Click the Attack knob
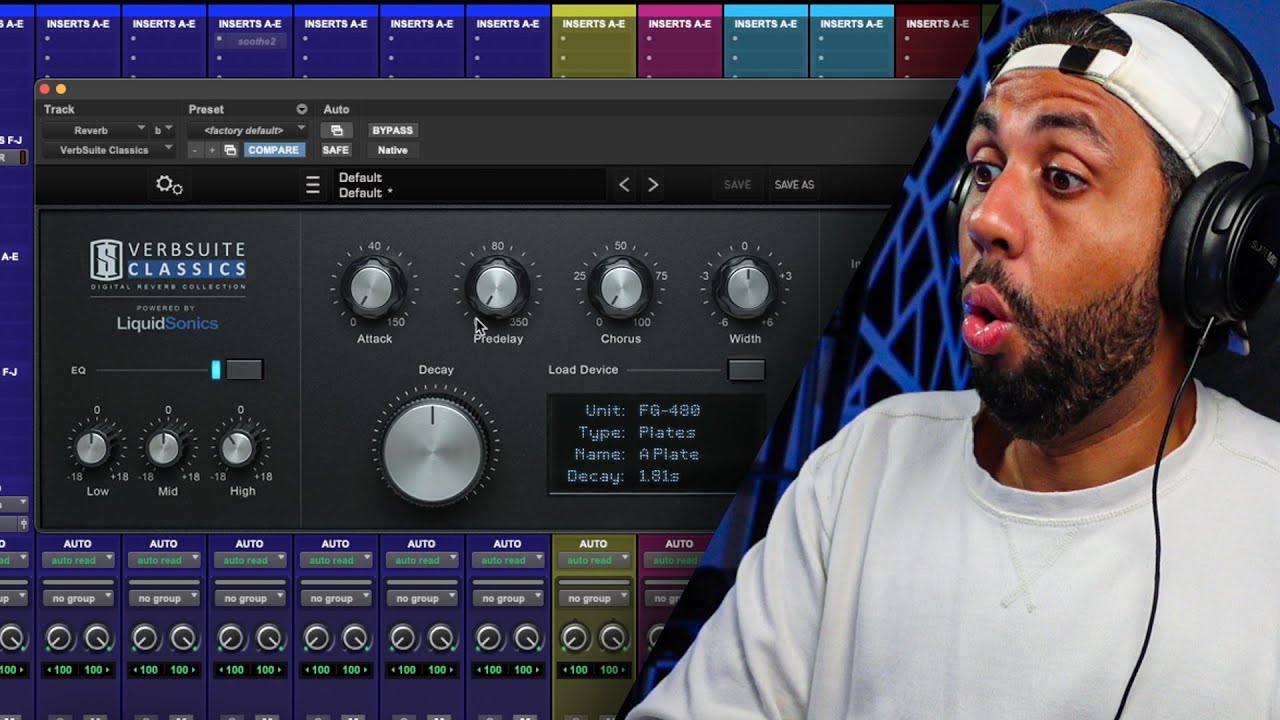1280x720 pixels. coord(373,287)
